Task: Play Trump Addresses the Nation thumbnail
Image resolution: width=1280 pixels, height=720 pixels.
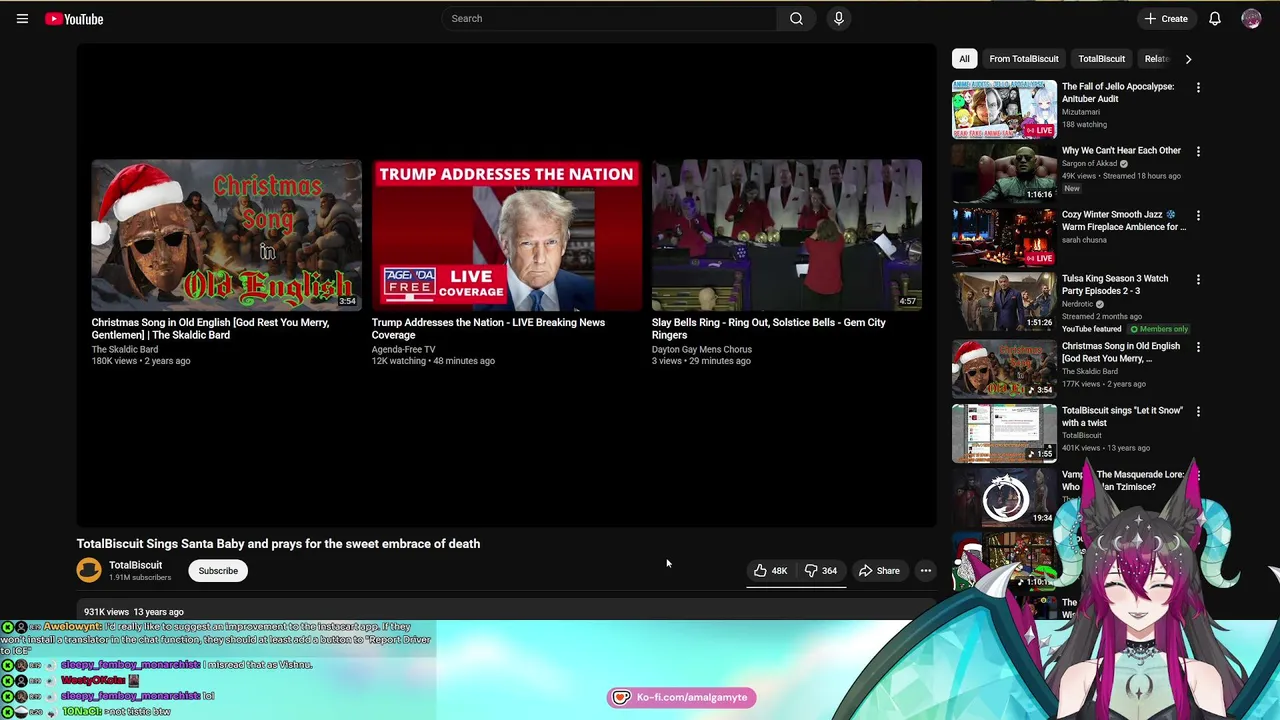Action: coord(506,235)
